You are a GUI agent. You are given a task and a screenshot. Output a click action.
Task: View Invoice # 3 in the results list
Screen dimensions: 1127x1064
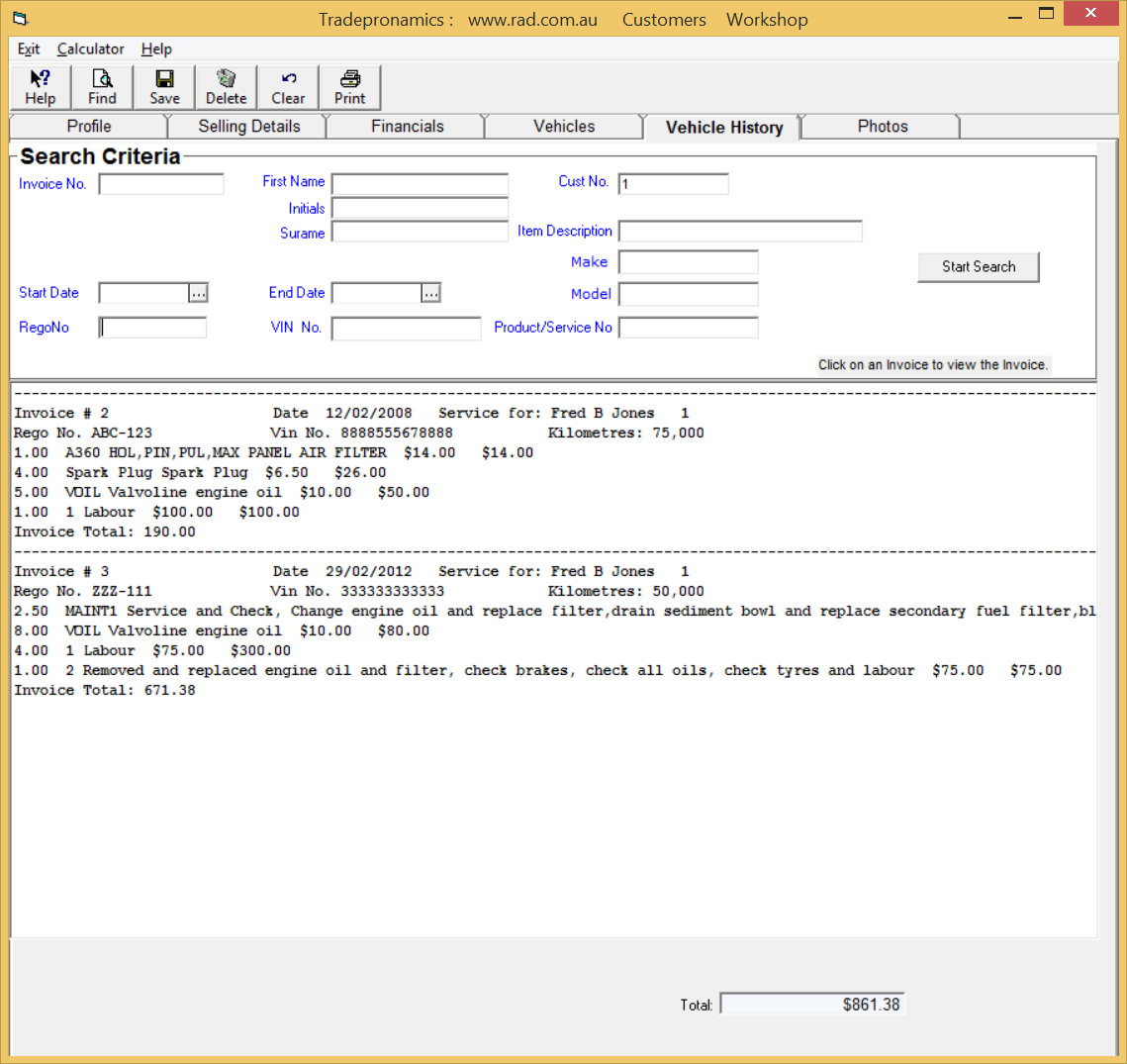point(61,571)
